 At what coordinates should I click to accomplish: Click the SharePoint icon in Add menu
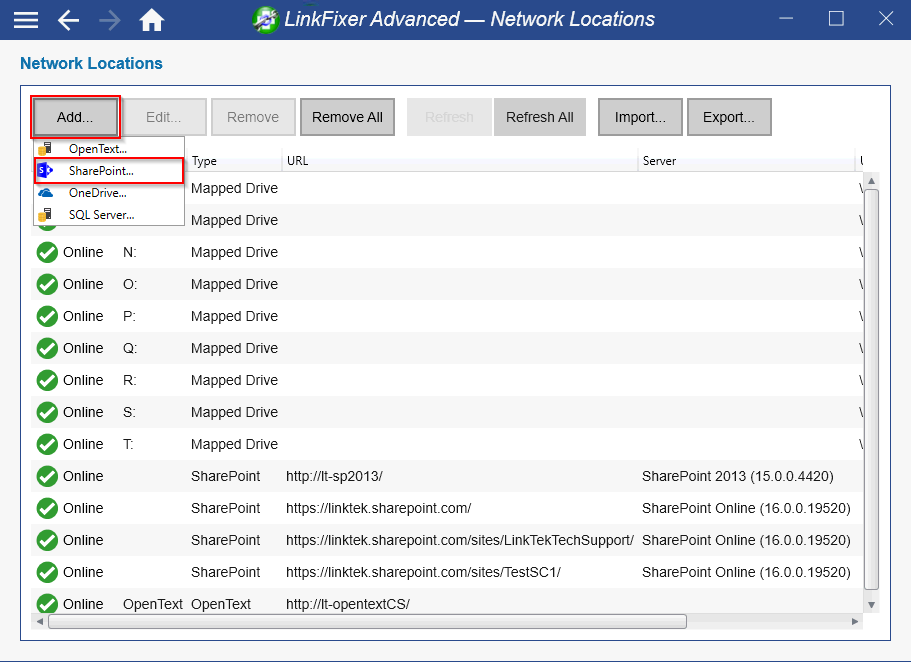coord(45,171)
